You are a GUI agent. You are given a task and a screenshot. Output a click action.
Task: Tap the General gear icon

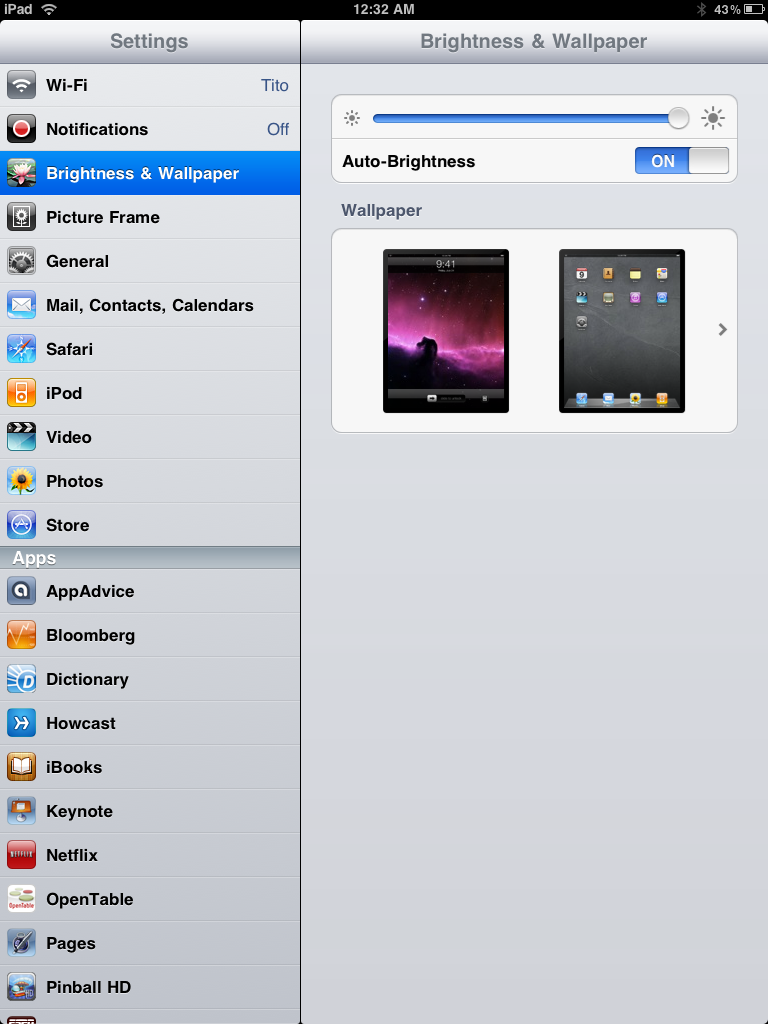click(x=22, y=261)
